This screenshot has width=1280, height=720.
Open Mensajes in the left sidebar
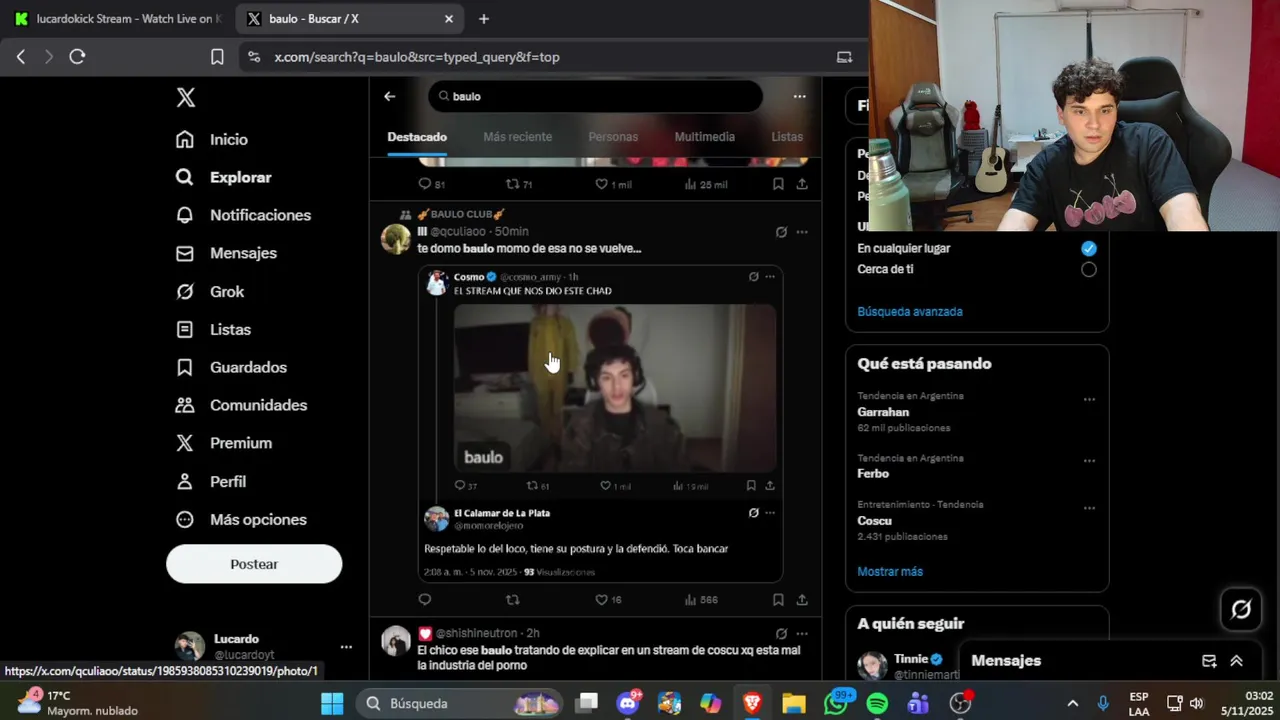[226, 253]
